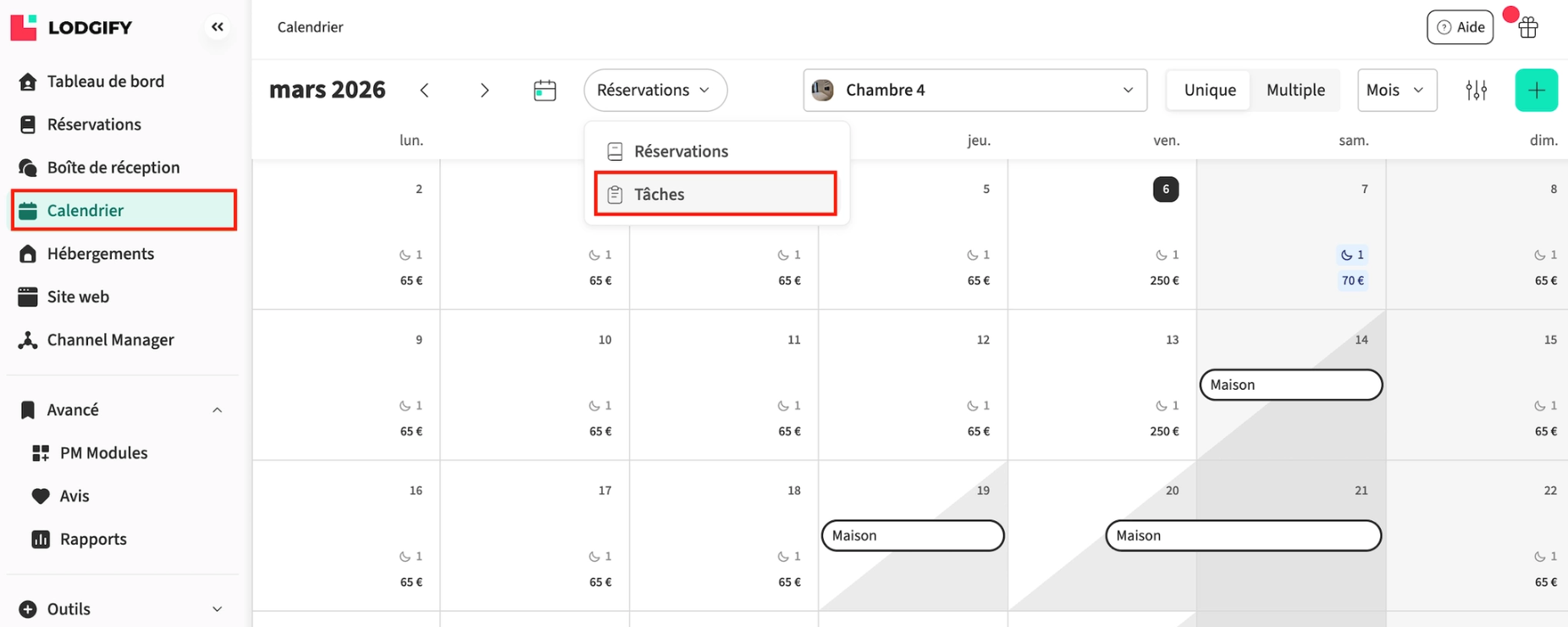Open the Mois view dropdown

1396,90
